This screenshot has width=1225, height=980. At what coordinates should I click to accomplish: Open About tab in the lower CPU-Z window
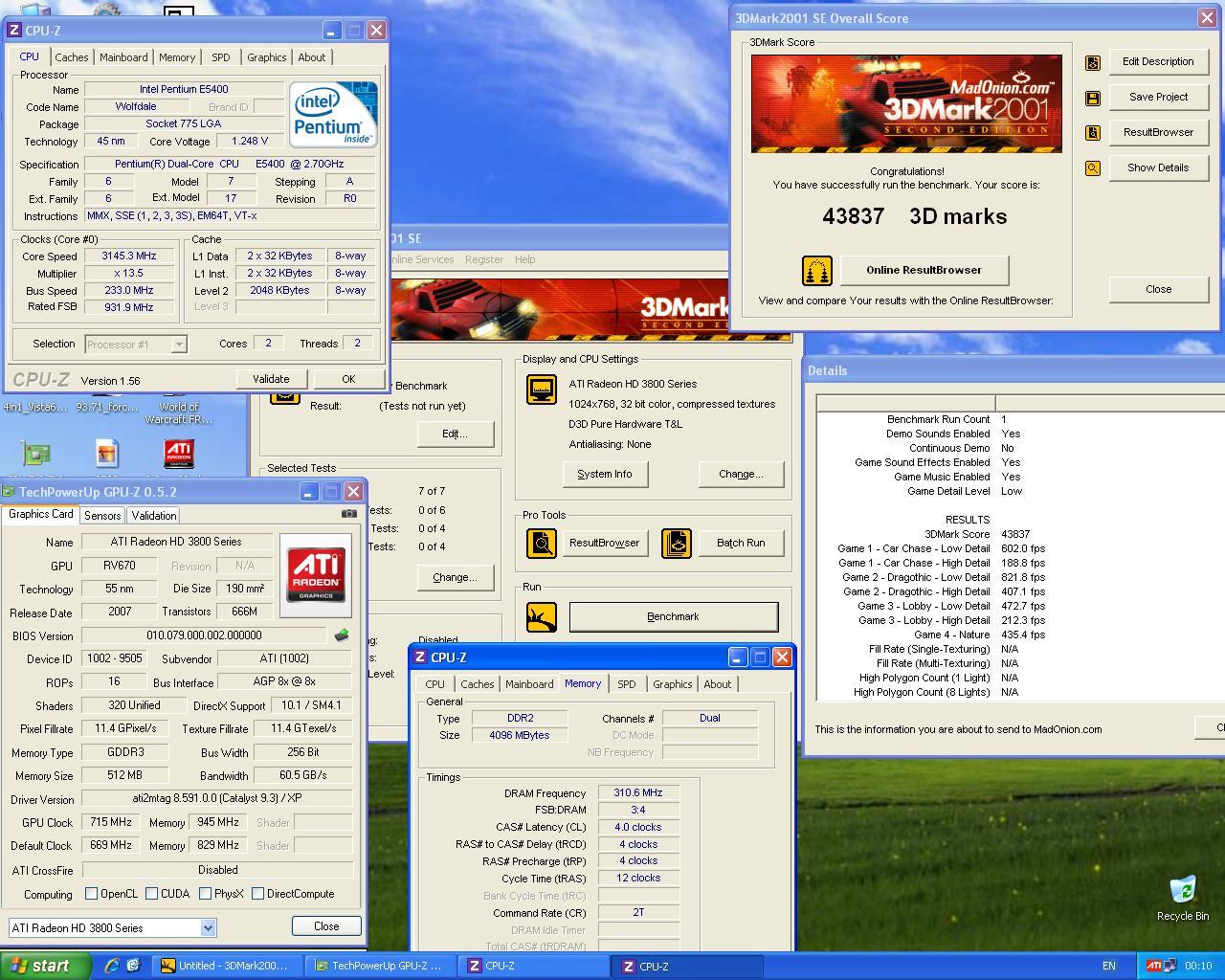718,684
